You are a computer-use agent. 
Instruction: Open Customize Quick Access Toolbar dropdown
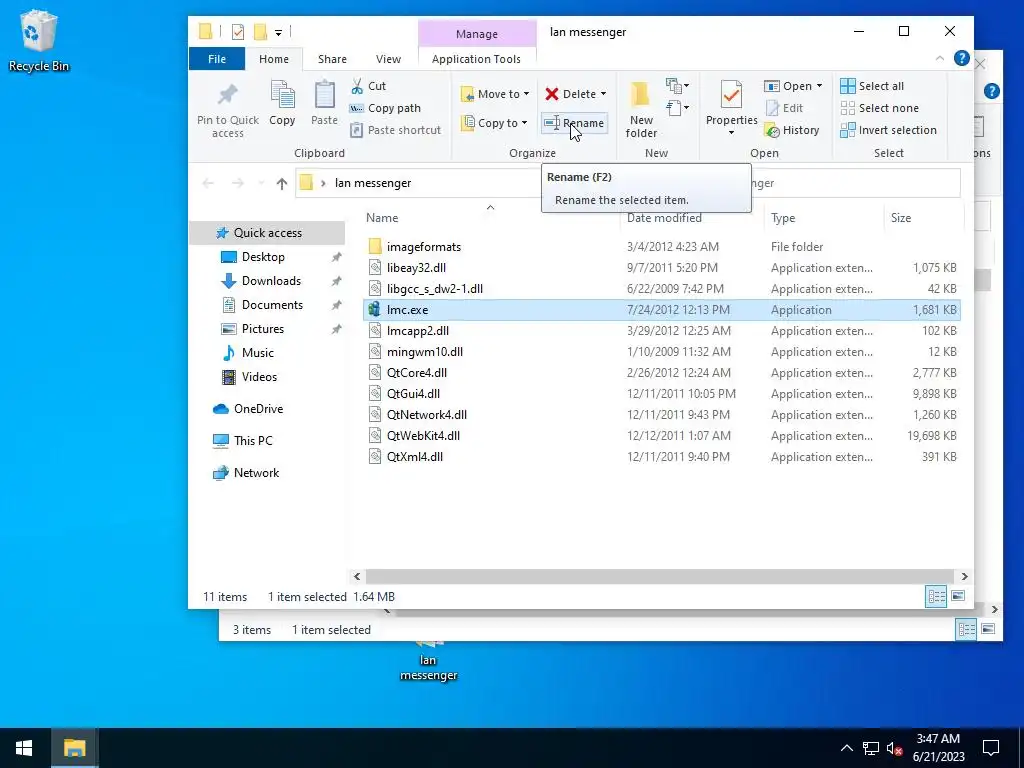pyautogui.click(x=278, y=32)
